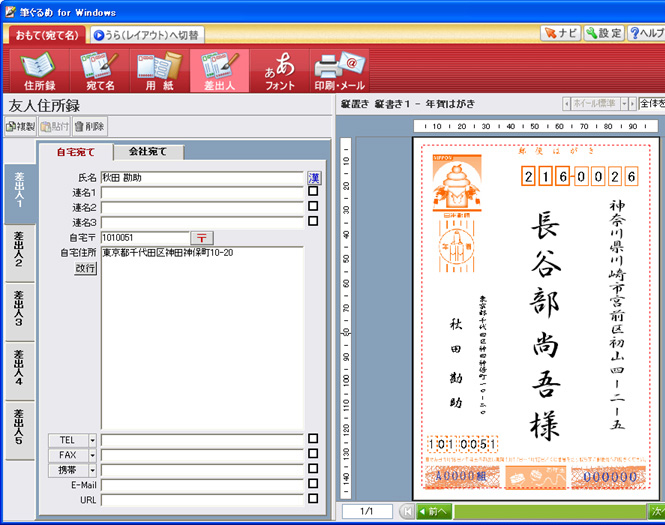Toggle the checkbox next to URL field
Screen dimensions: 665x525
[x=314, y=499]
